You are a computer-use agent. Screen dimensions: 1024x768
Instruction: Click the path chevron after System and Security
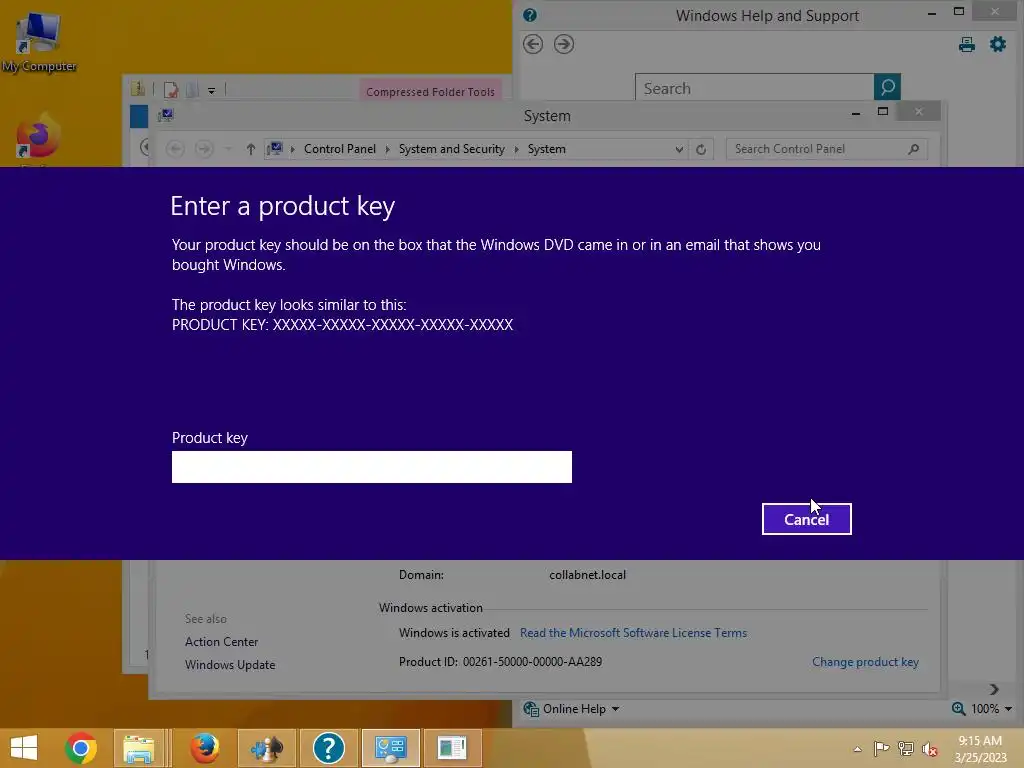point(516,150)
